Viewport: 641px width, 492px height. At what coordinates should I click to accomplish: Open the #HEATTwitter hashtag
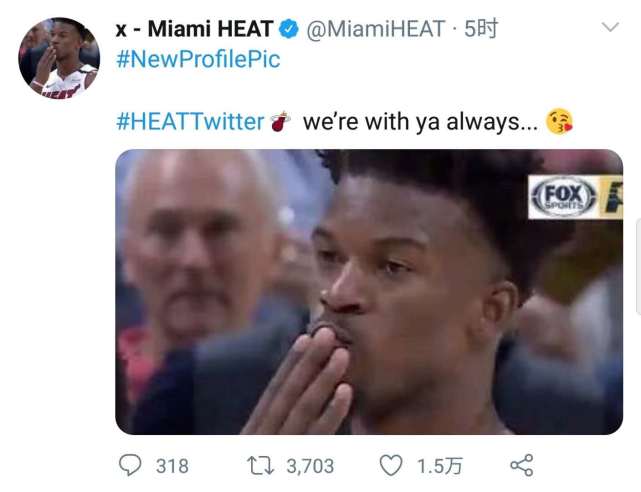tap(190, 122)
